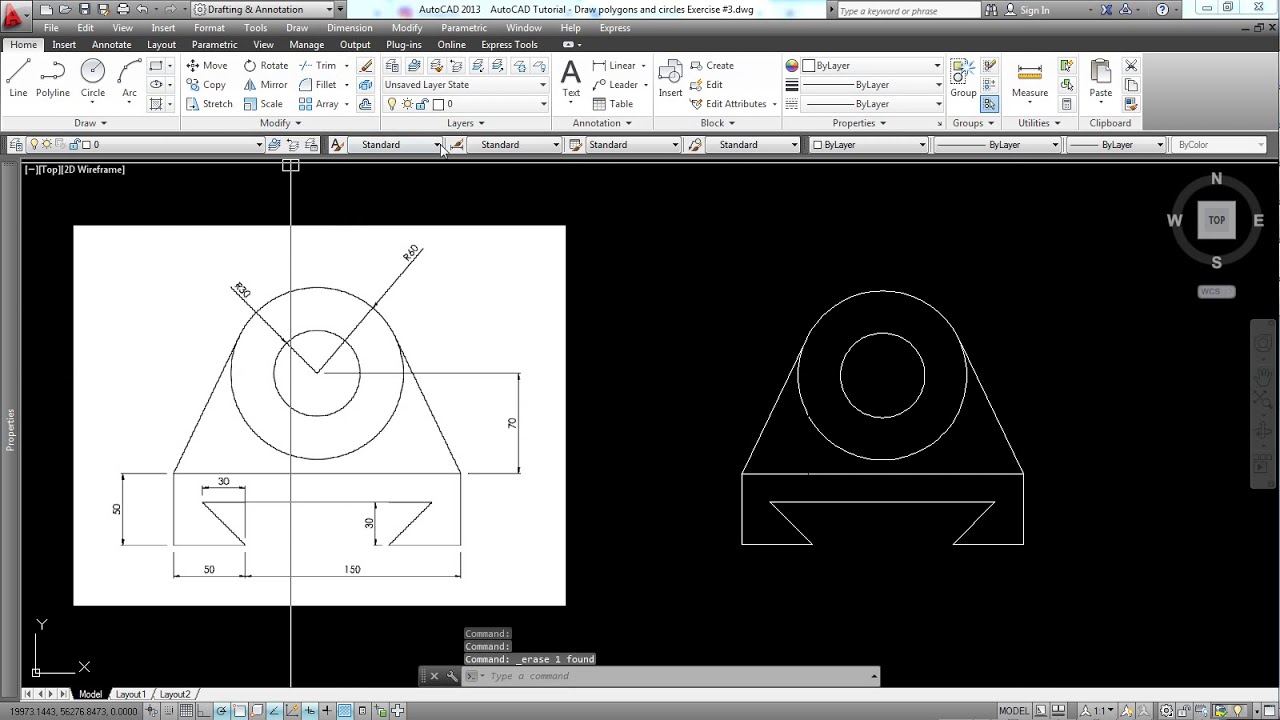
Task: Activate the Scale command
Action: click(x=263, y=104)
